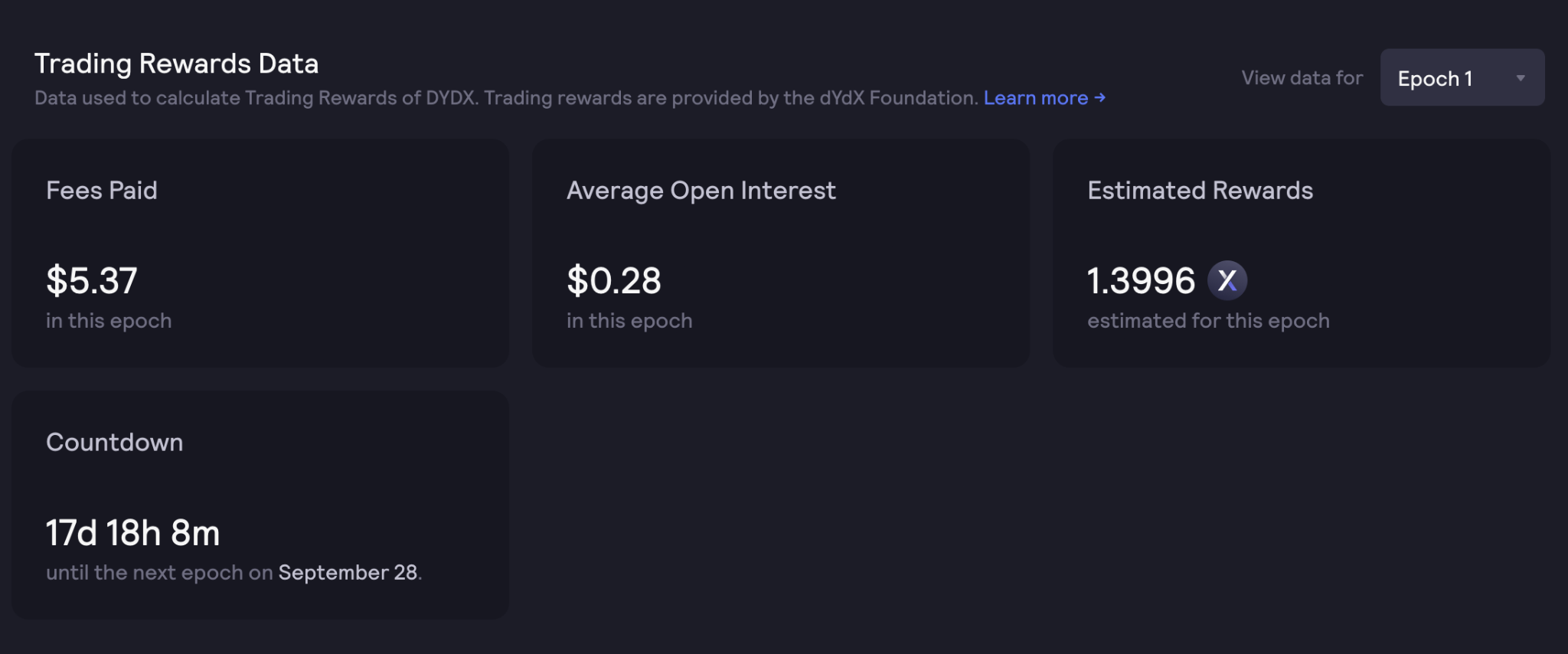The height and width of the screenshot is (654, 1568).
Task: Click the 'View data for' label
Action: [1302, 78]
